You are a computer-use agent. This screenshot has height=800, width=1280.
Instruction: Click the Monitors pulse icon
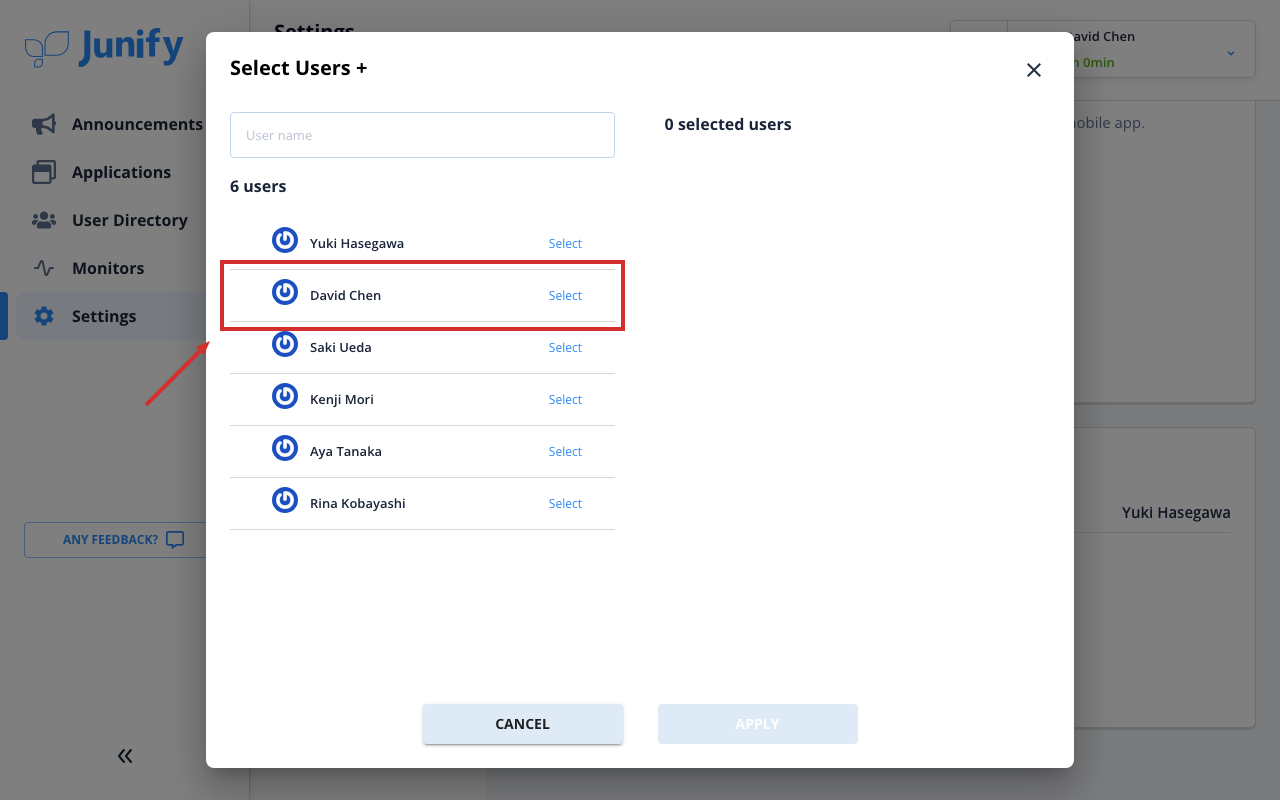click(44, 268)
